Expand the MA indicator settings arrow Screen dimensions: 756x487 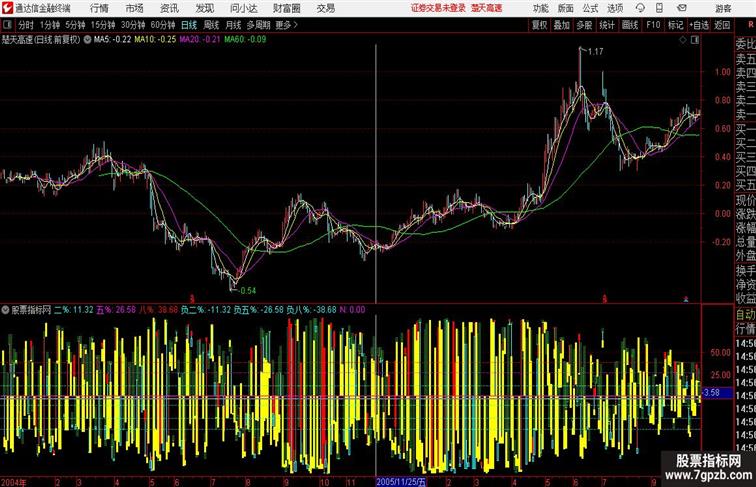point(87,40)
